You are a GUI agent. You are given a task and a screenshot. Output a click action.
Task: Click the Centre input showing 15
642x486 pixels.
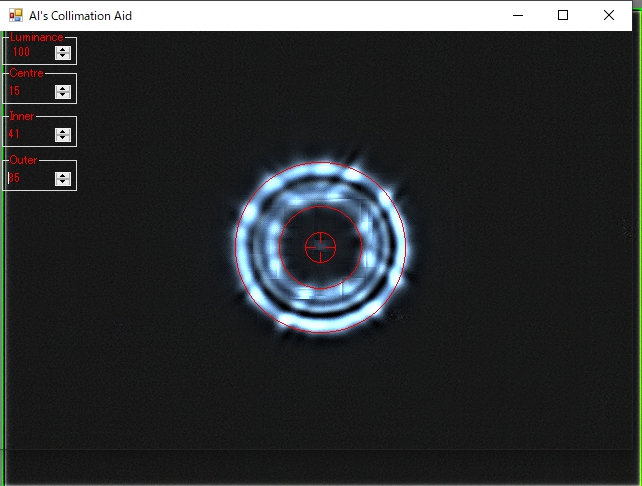[31, 91]
